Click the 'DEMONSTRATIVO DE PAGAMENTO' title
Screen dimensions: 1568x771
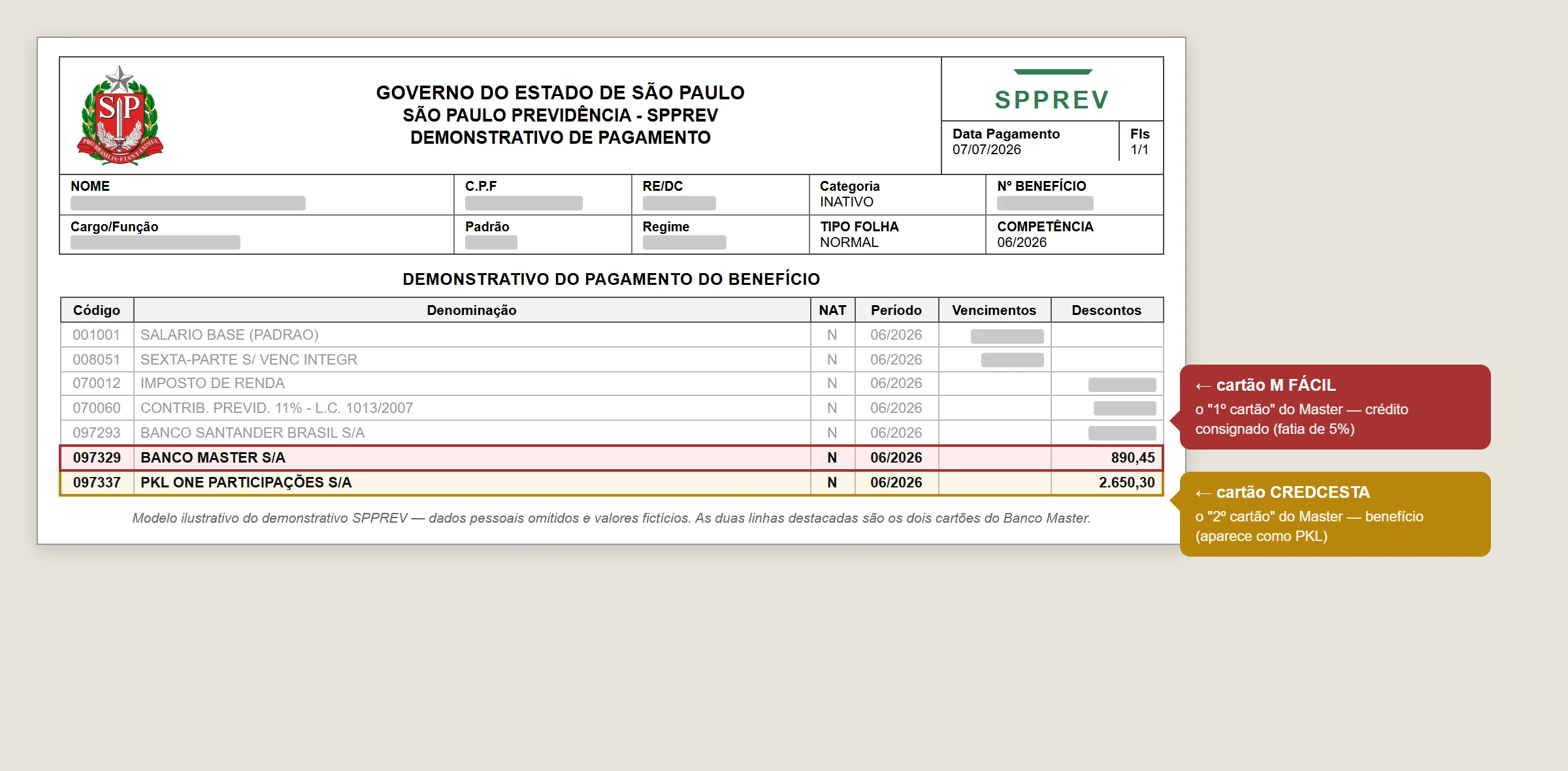pos(560,137)
